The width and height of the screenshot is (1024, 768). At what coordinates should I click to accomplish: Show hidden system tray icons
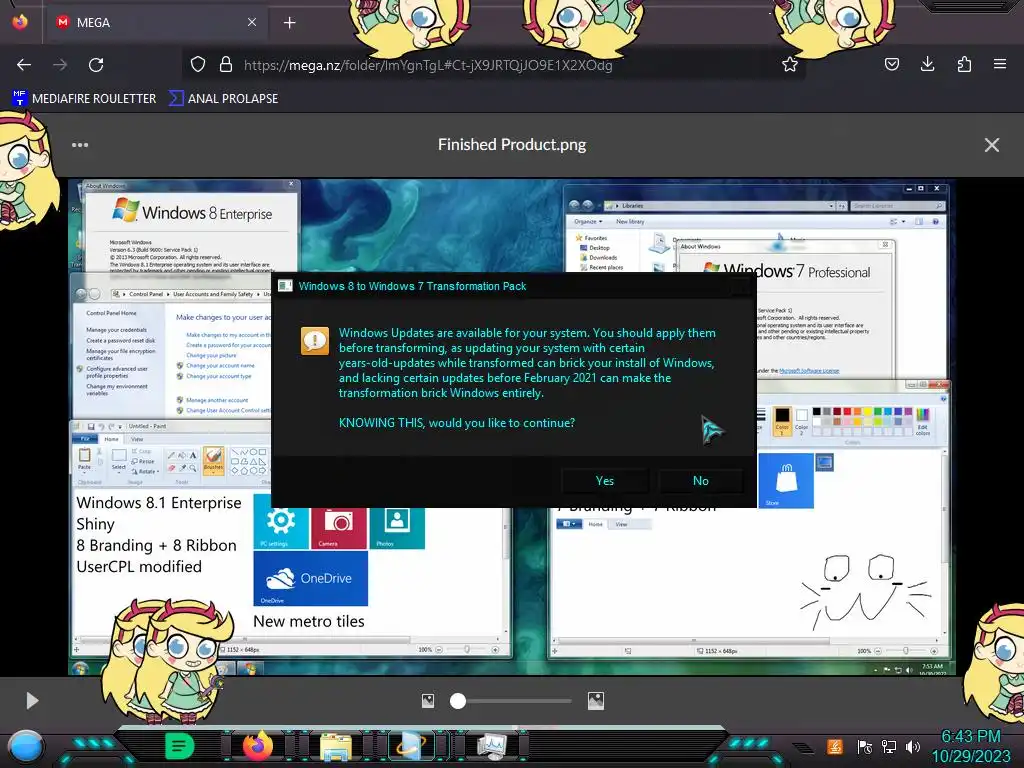pos(804,748)
